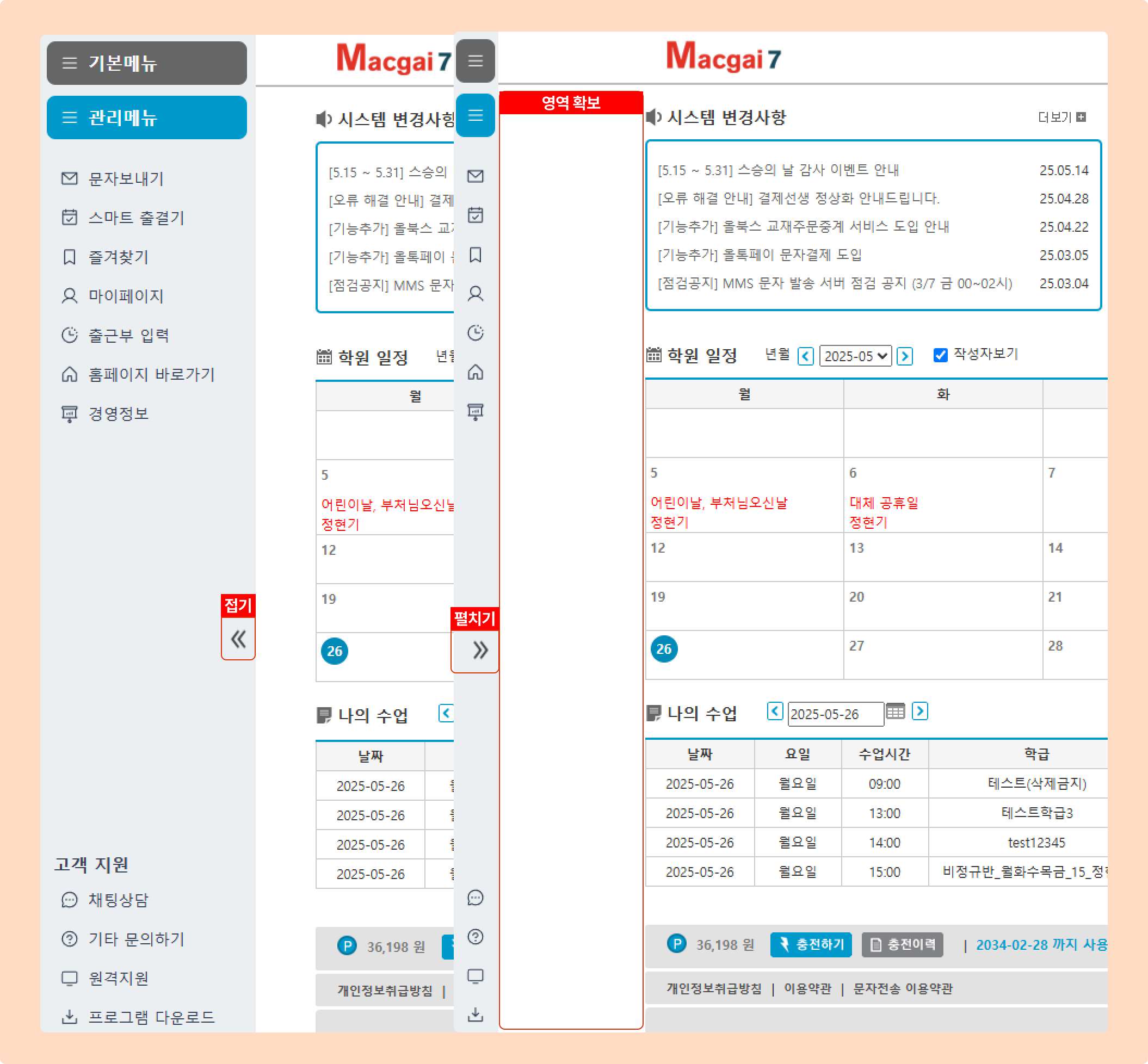Expand 더보기 for system changes
Screen dimensions: 1148x1064
point(1061,117)
